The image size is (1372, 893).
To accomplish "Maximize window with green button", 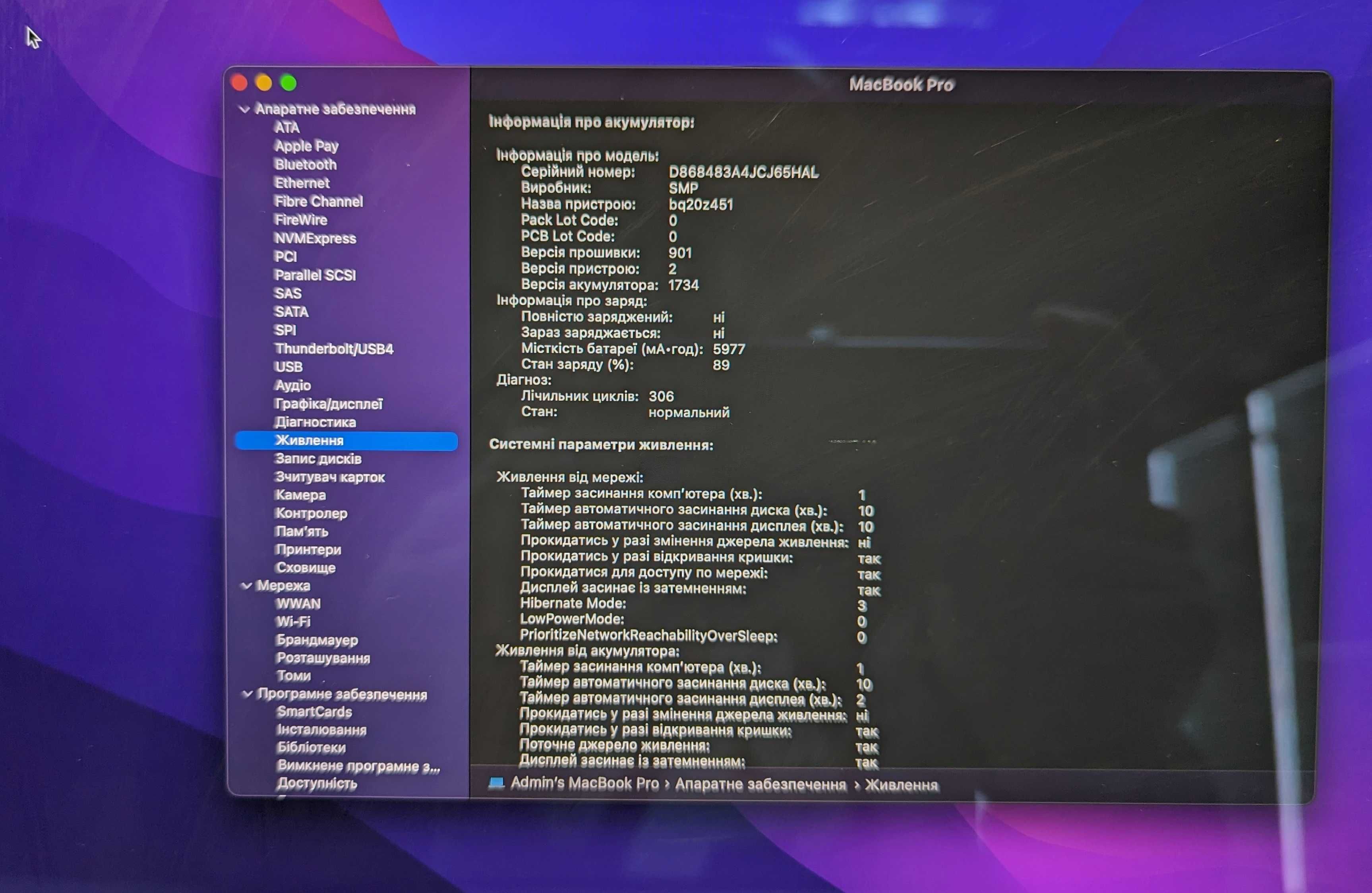I will [x=289, y=83].
